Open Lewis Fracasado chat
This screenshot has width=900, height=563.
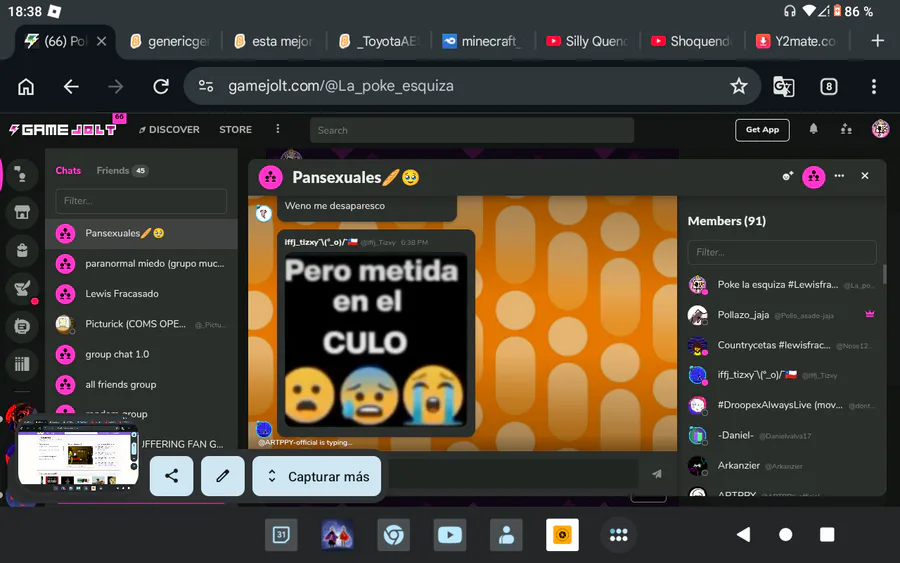coord(141,294)
